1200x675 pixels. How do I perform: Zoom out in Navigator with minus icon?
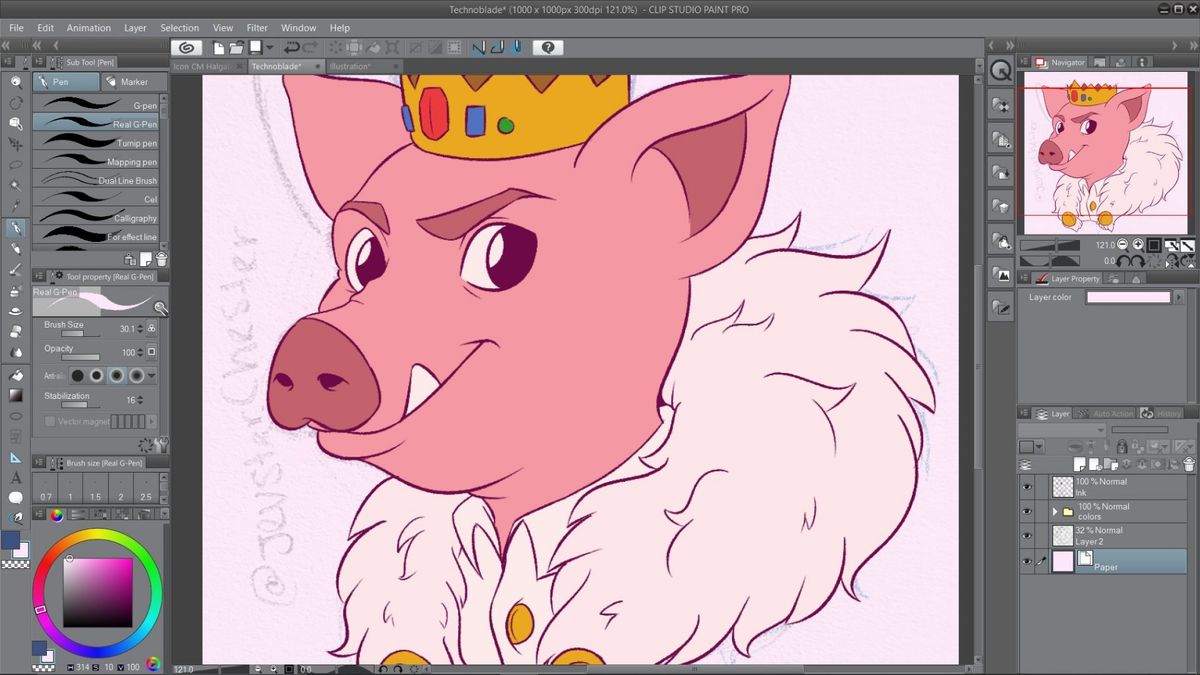1123,245
